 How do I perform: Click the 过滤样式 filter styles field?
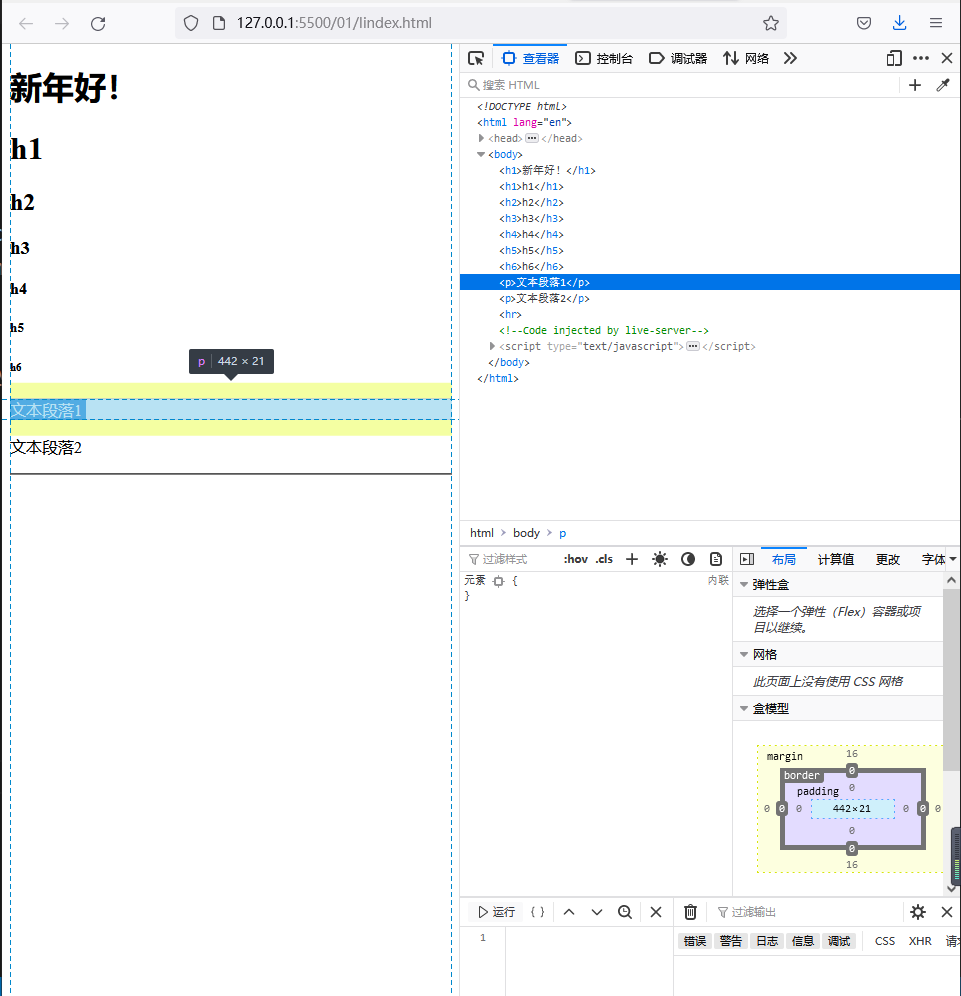coord(510,559)
